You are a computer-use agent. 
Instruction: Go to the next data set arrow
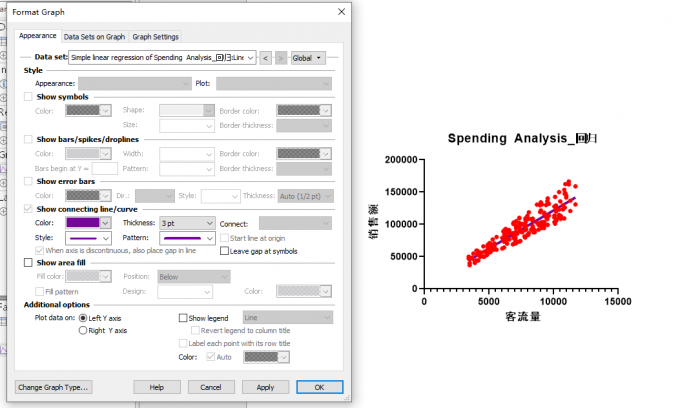pos(281,58)
